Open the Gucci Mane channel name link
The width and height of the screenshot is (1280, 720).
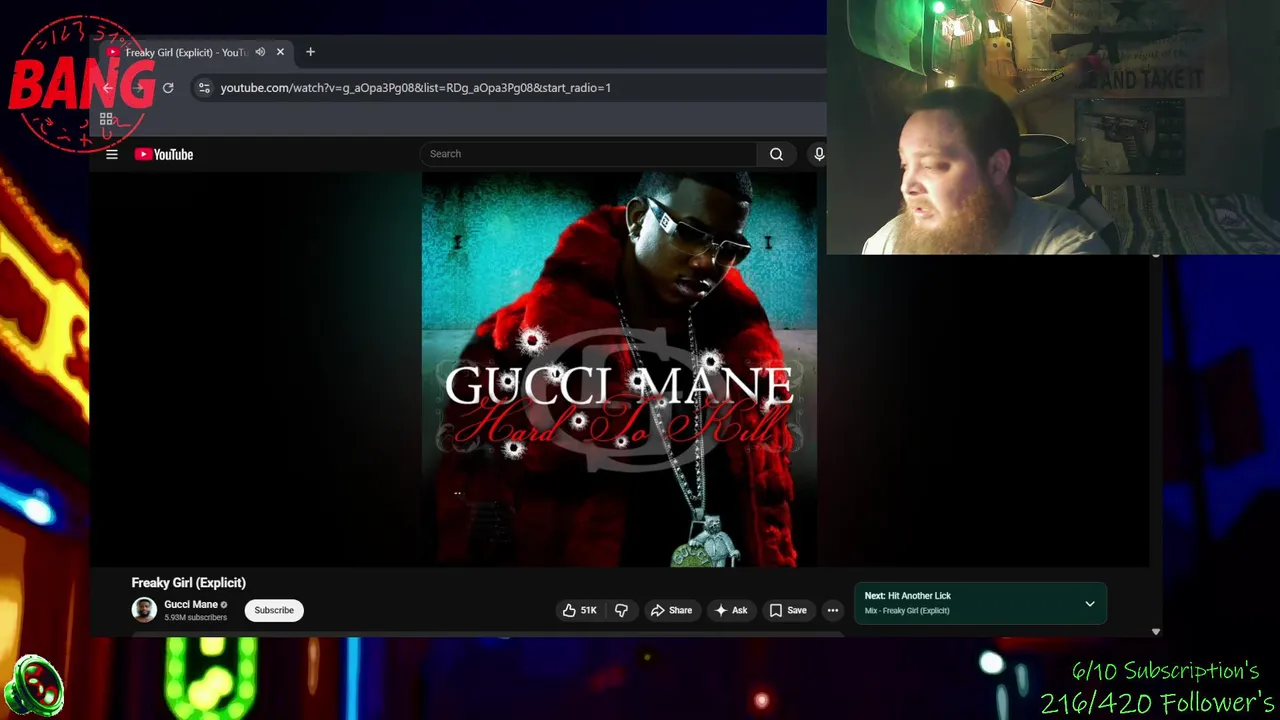tap(191, 604)
